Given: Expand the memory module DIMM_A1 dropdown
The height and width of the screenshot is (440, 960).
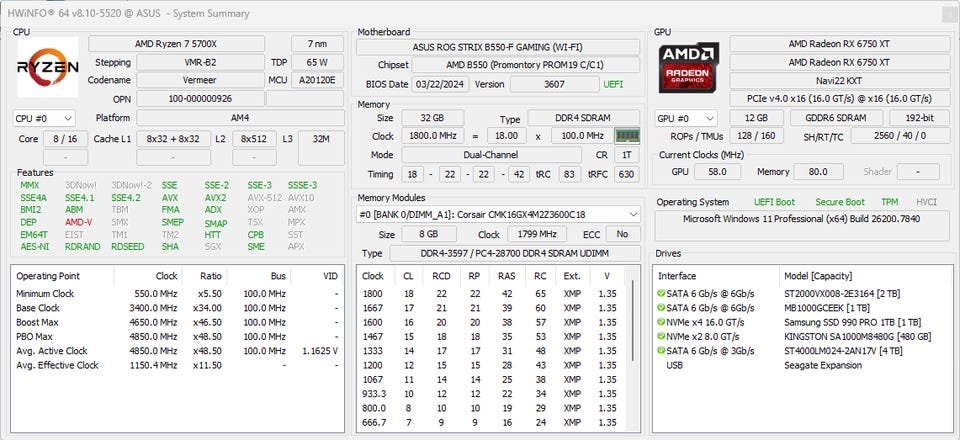Looking at the screenshot, I should [x=498, y=214].
